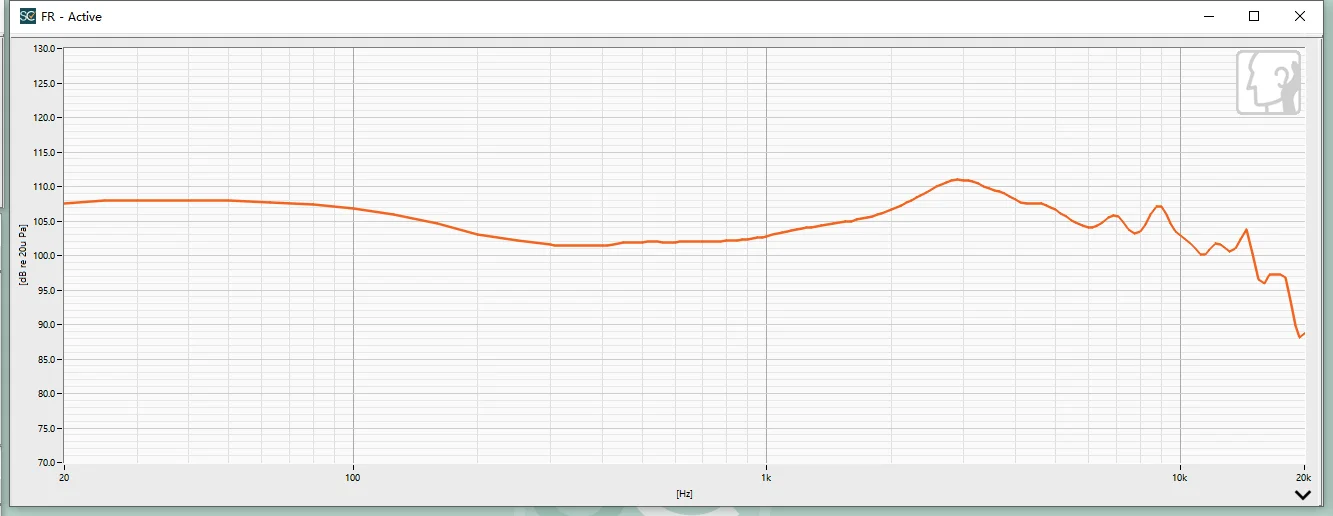
Task: Expand the chevron arrow at bottom right
Action: [x=1302, y=494]
